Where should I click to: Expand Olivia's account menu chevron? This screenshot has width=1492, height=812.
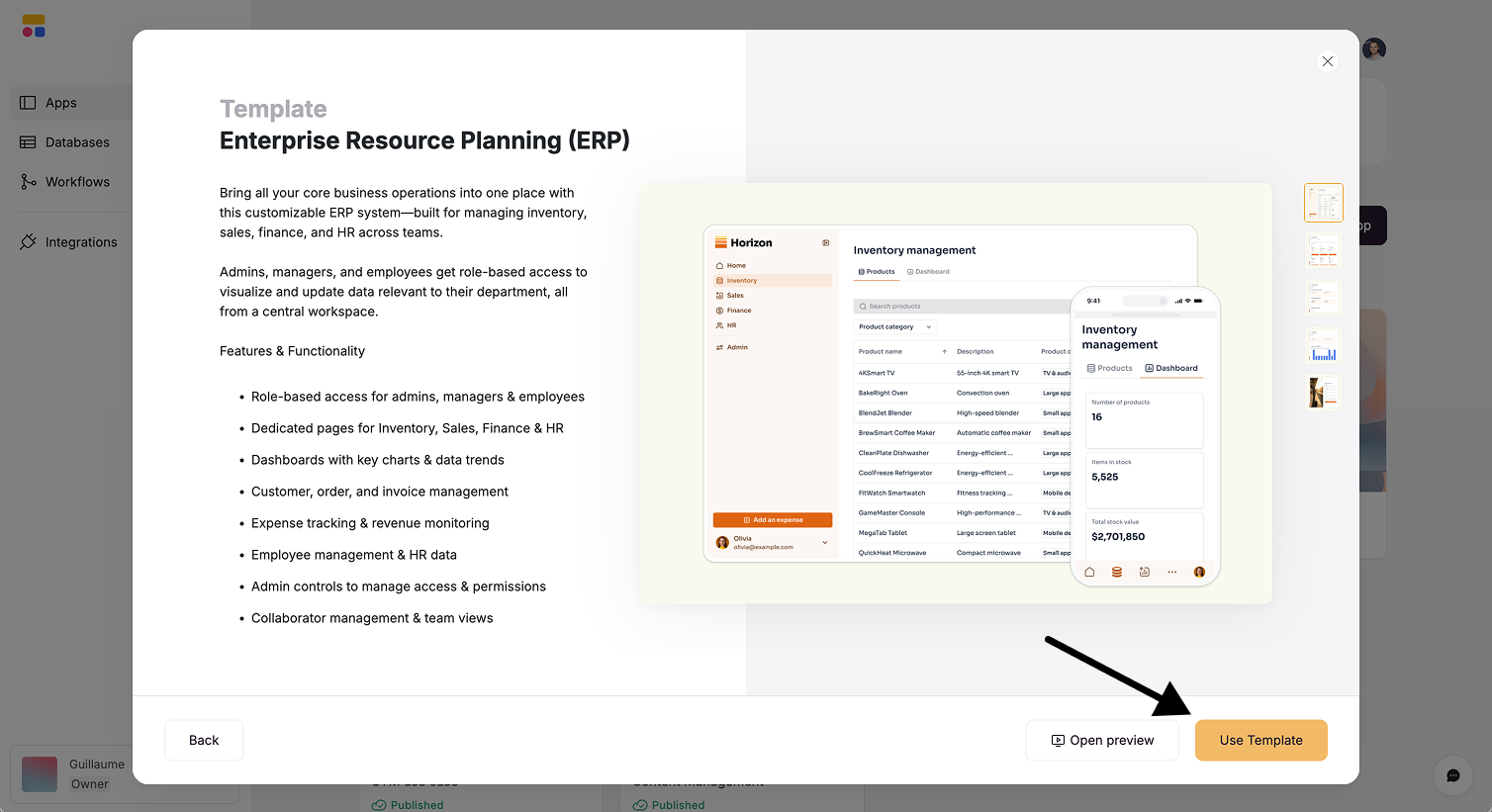coord(824,542)
